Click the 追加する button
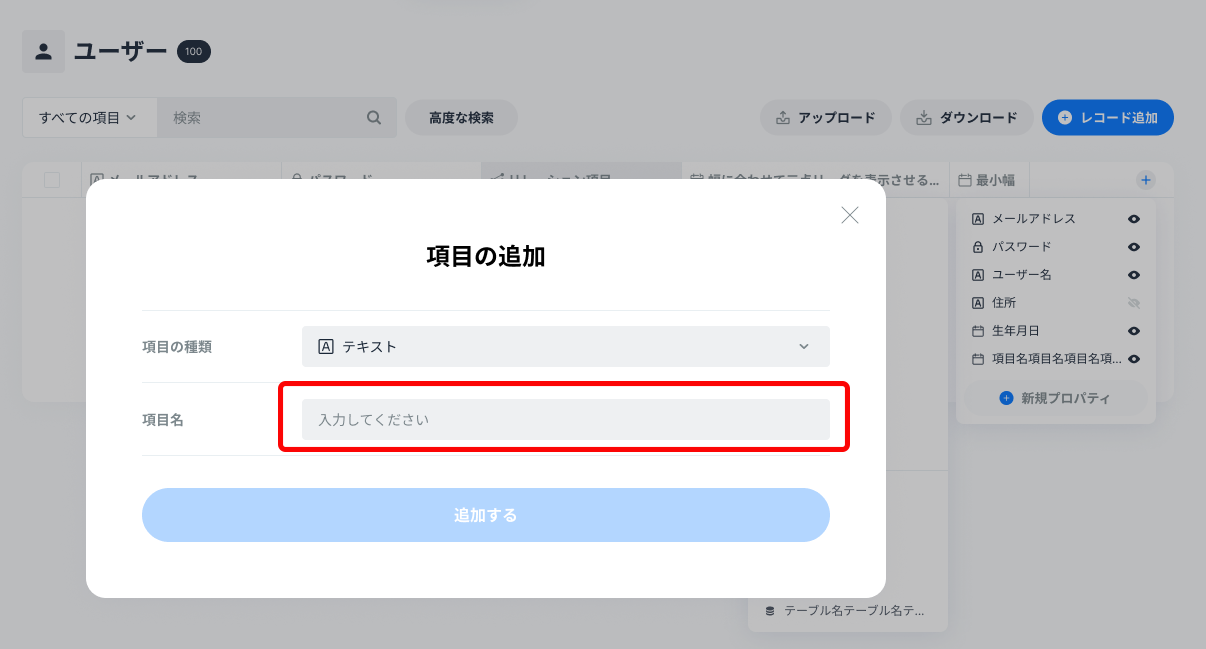This screenshot has height=649, width=1206. (x=486, y=515)
